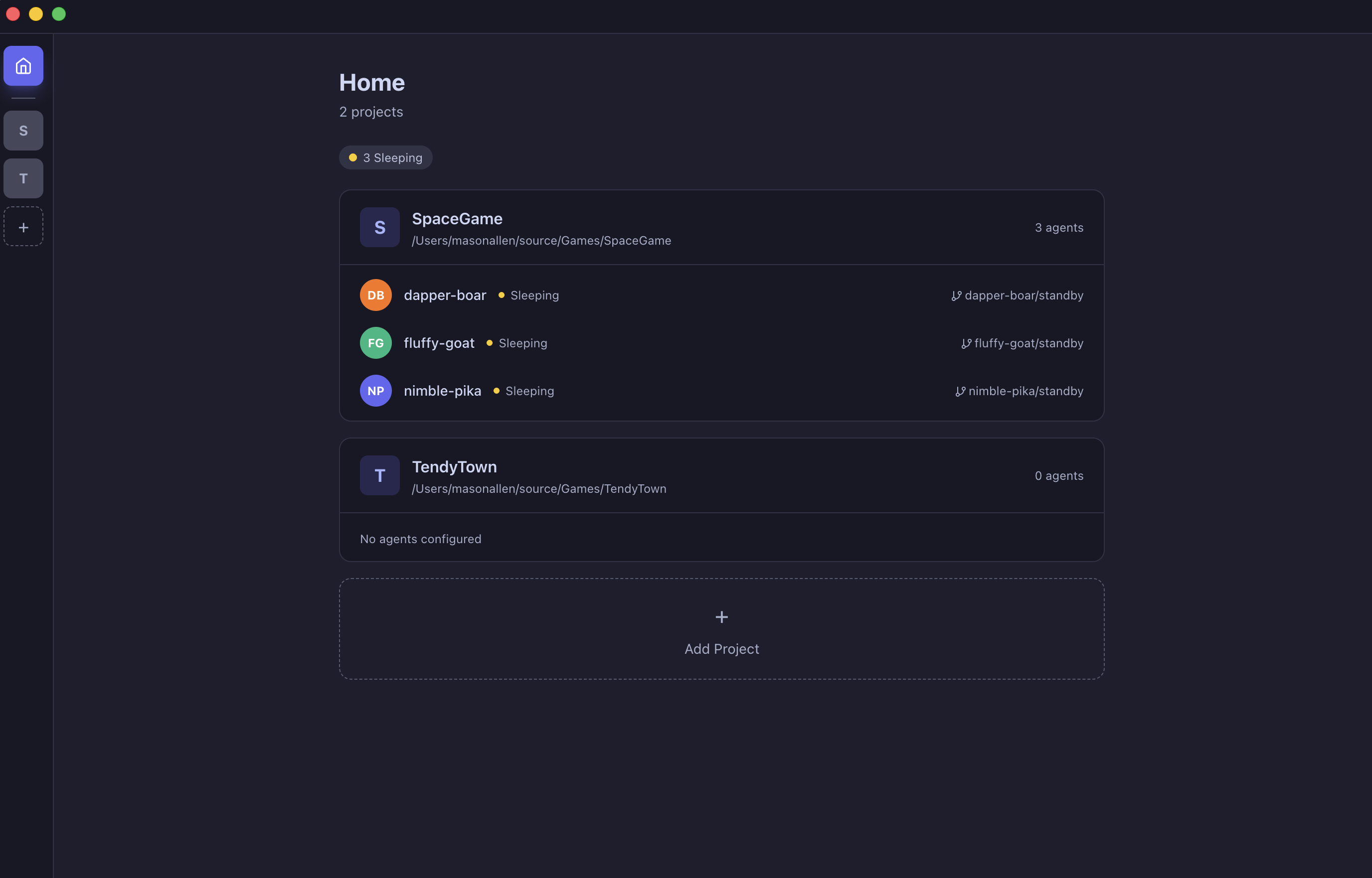The image size is (1372, 878).
Task: Click the nimble-pika agent avatar
Action: click(375, 391)
